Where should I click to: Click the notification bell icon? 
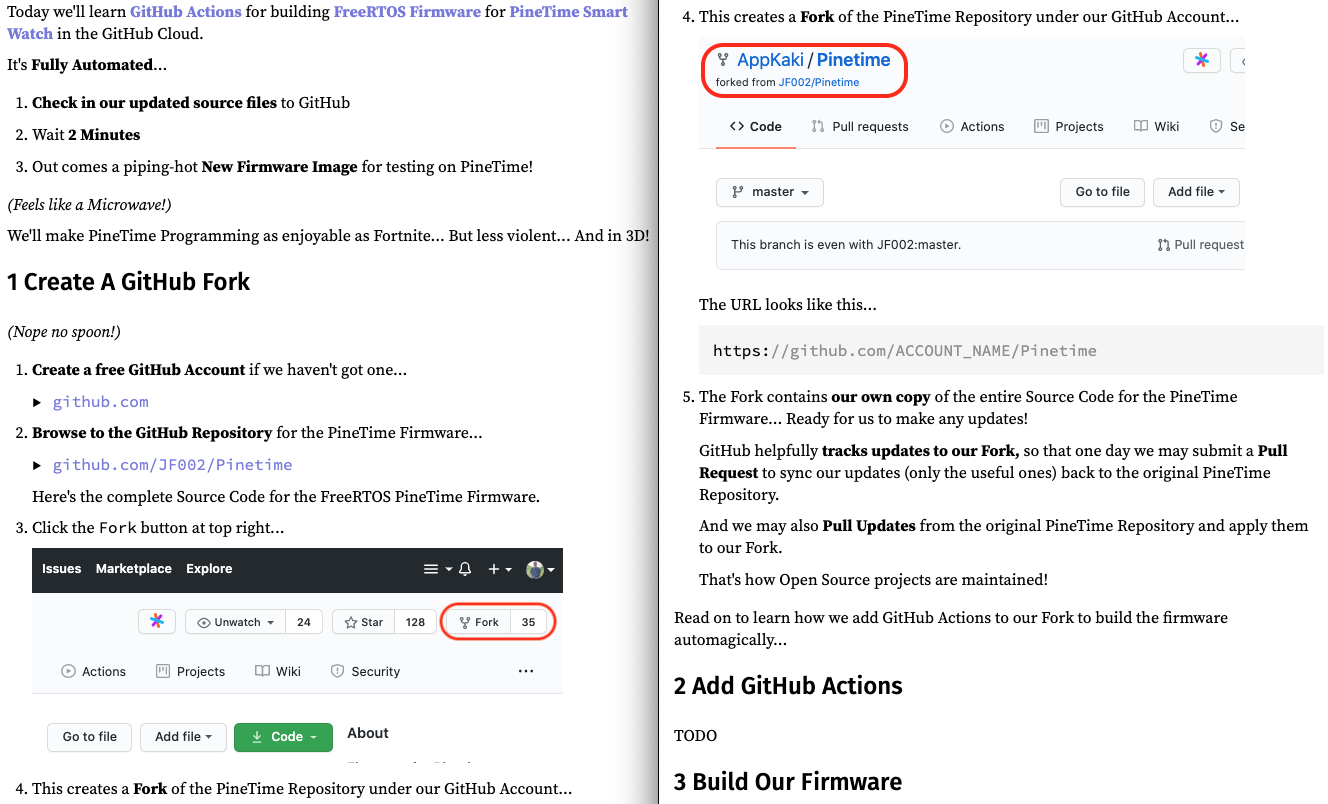465,569
